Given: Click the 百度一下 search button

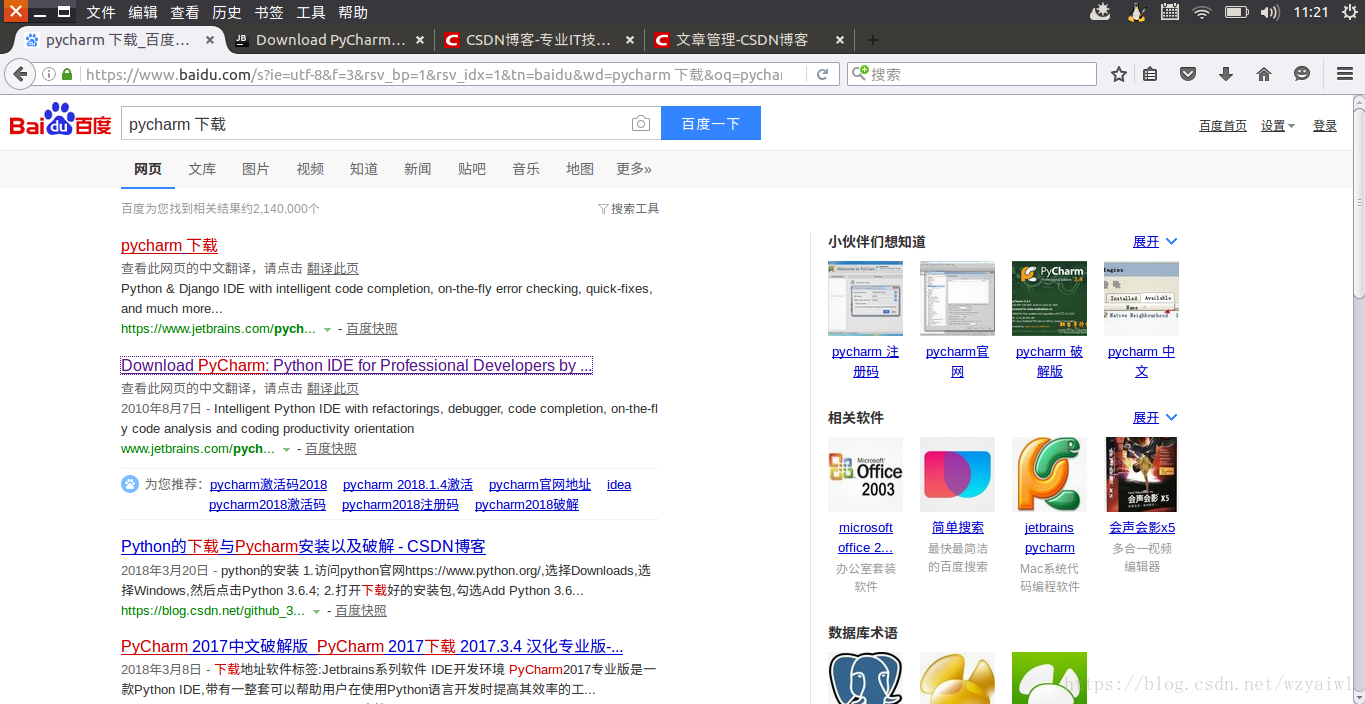Looking at the screenshot, I should pos(711,124).
